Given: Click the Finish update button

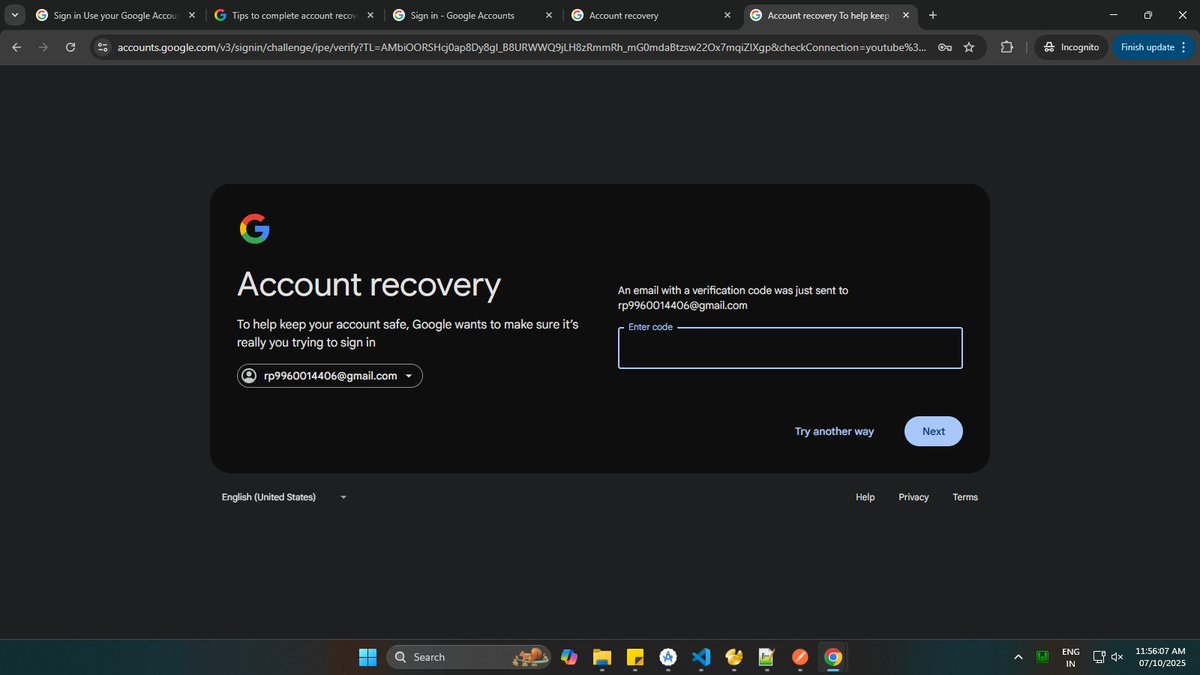Looking at the screenshot, I should (x=1147, y=47).
